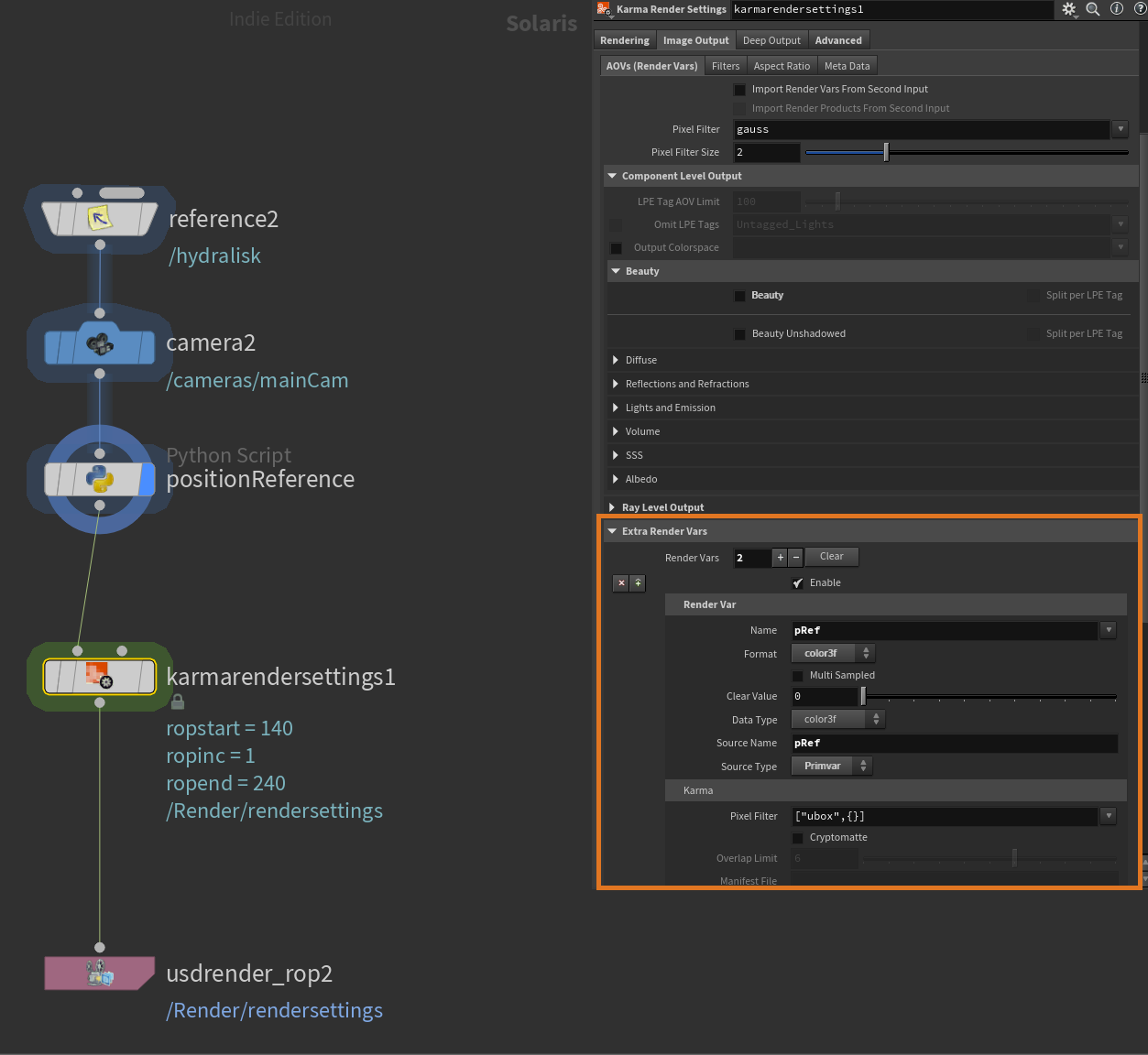Enable the Beauty render output checkbox
1148x1055 pixels.
coord(739,295)
